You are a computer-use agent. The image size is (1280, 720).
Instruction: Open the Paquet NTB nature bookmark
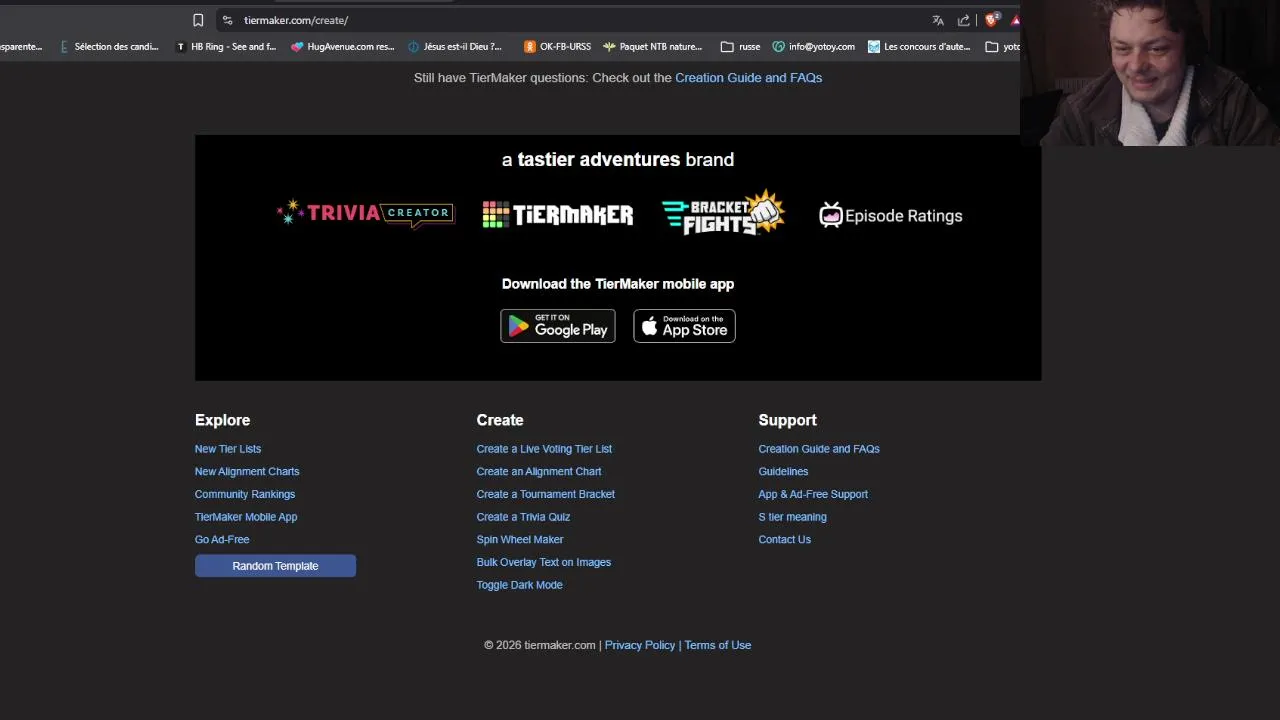[652, 47]
